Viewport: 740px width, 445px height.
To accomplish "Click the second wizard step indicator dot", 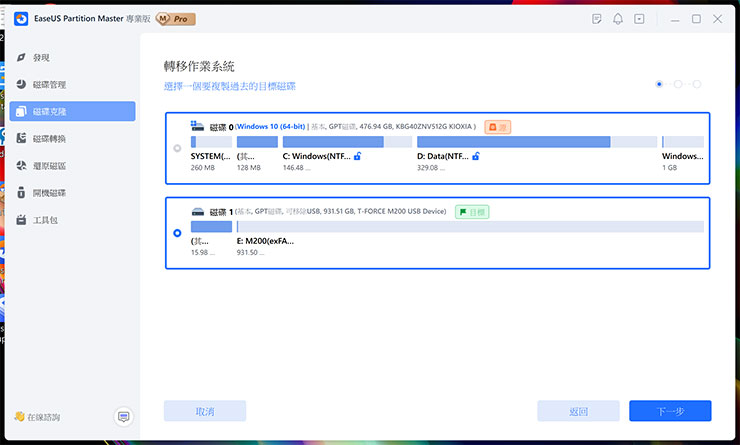I will (x=678, y=84).
